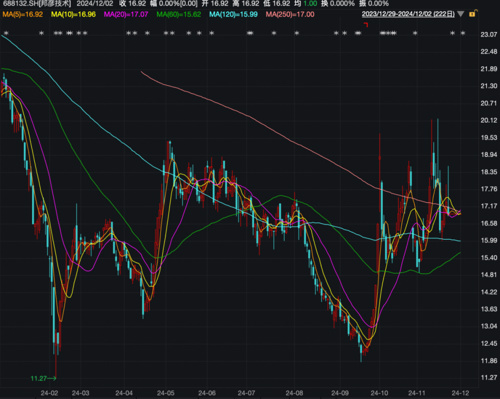This screenshot has width=500, height=399.
Task: Click the MA(120)=15.99 indicator label
Action: [x=233, y=14]
